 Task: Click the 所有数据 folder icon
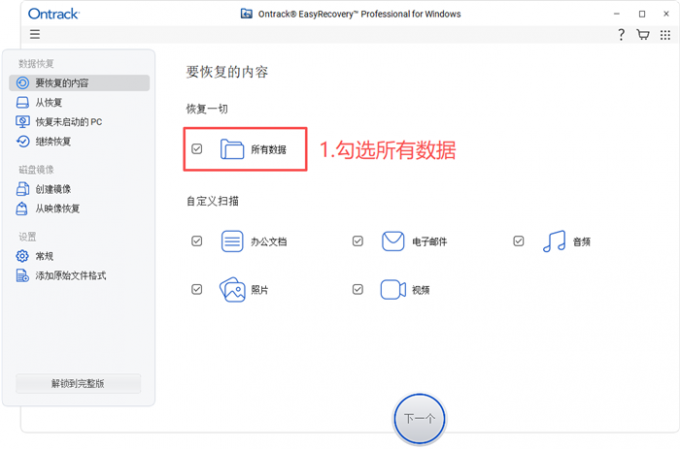[232, 149]
